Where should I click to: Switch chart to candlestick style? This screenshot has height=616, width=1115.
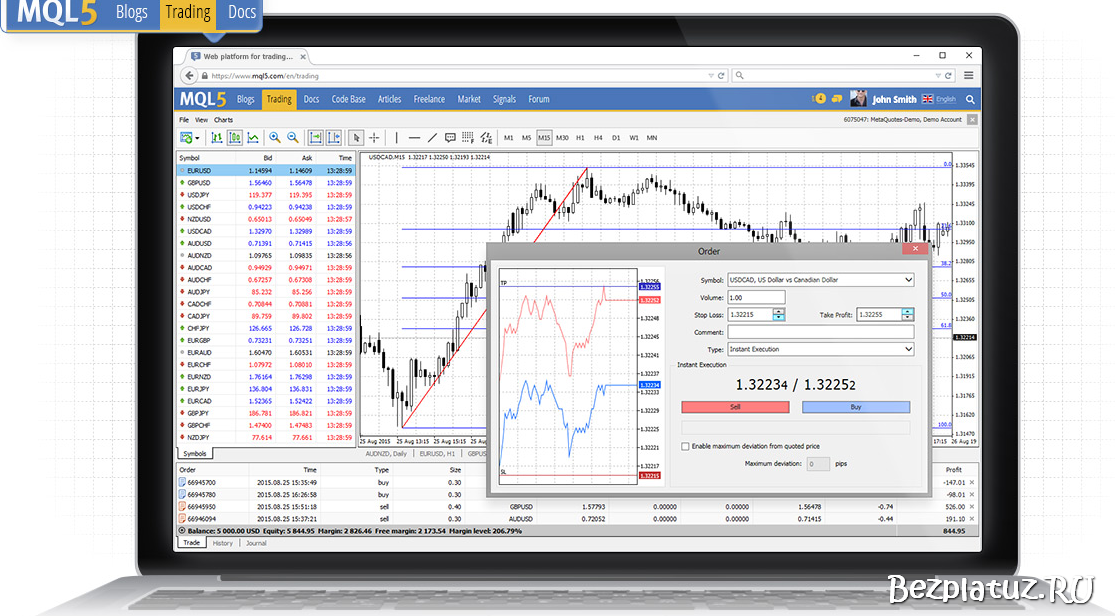pyautogui.click(x=235, y=138)
